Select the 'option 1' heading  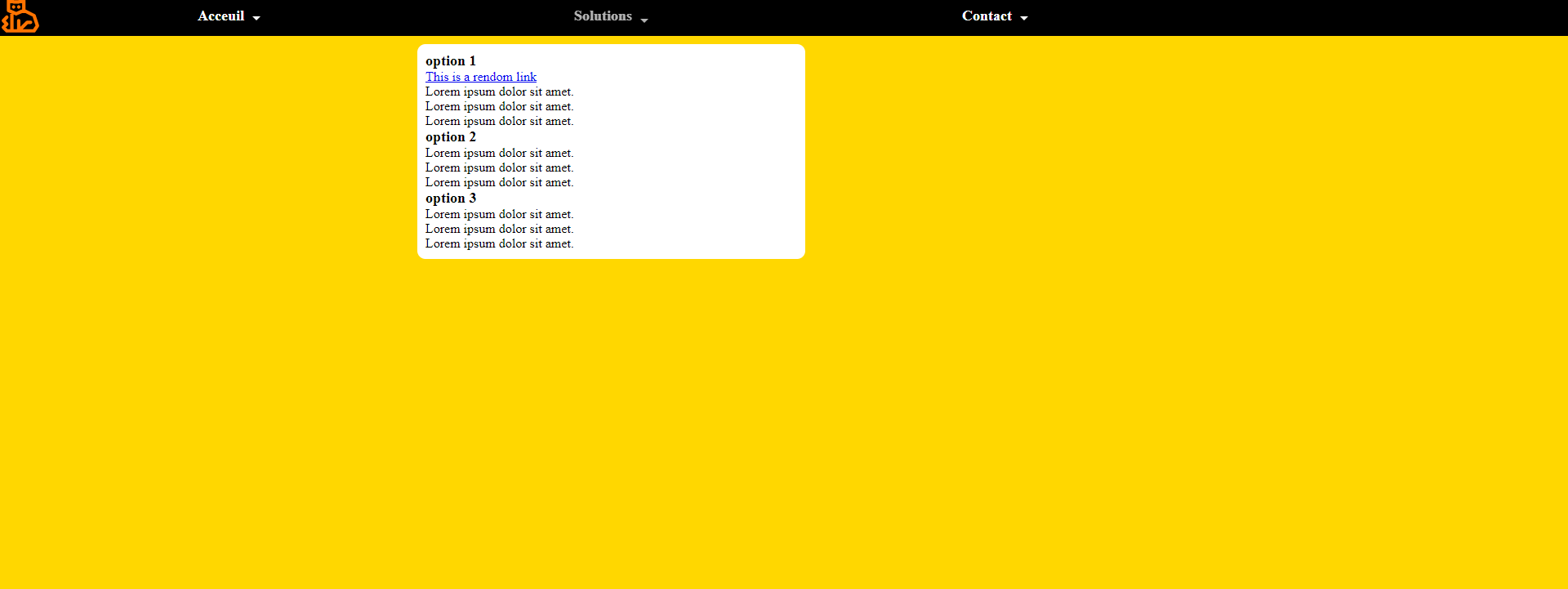coord(451,61)
